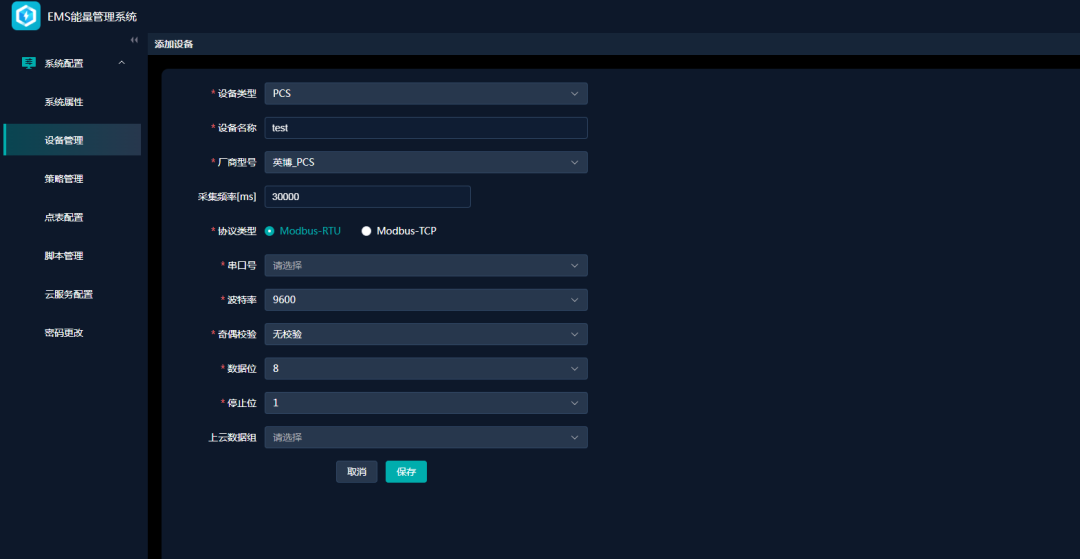Expand the 波特率 9600 dropdown

coord(425,300)
